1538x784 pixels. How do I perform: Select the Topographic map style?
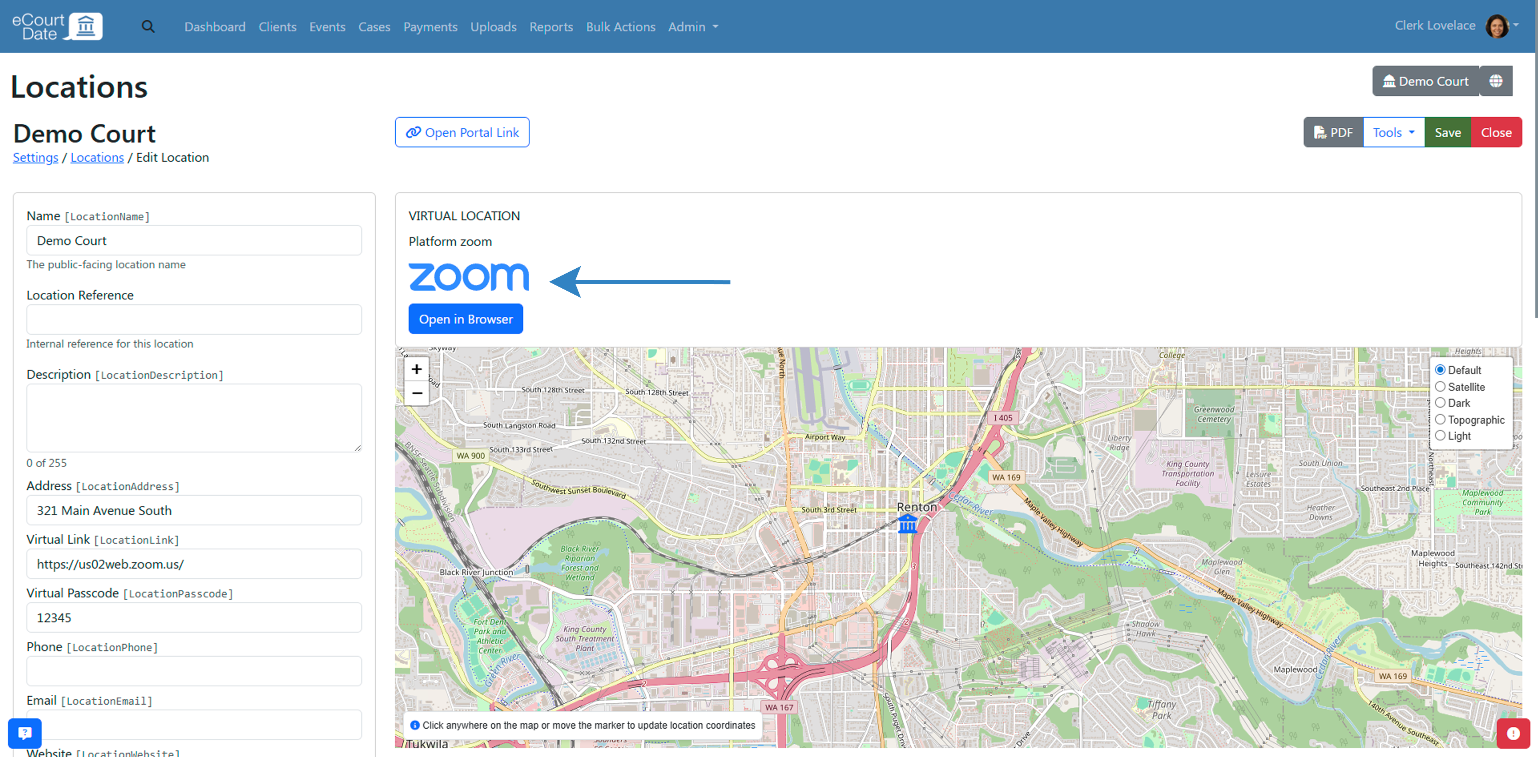click(x=1440, y=420)
